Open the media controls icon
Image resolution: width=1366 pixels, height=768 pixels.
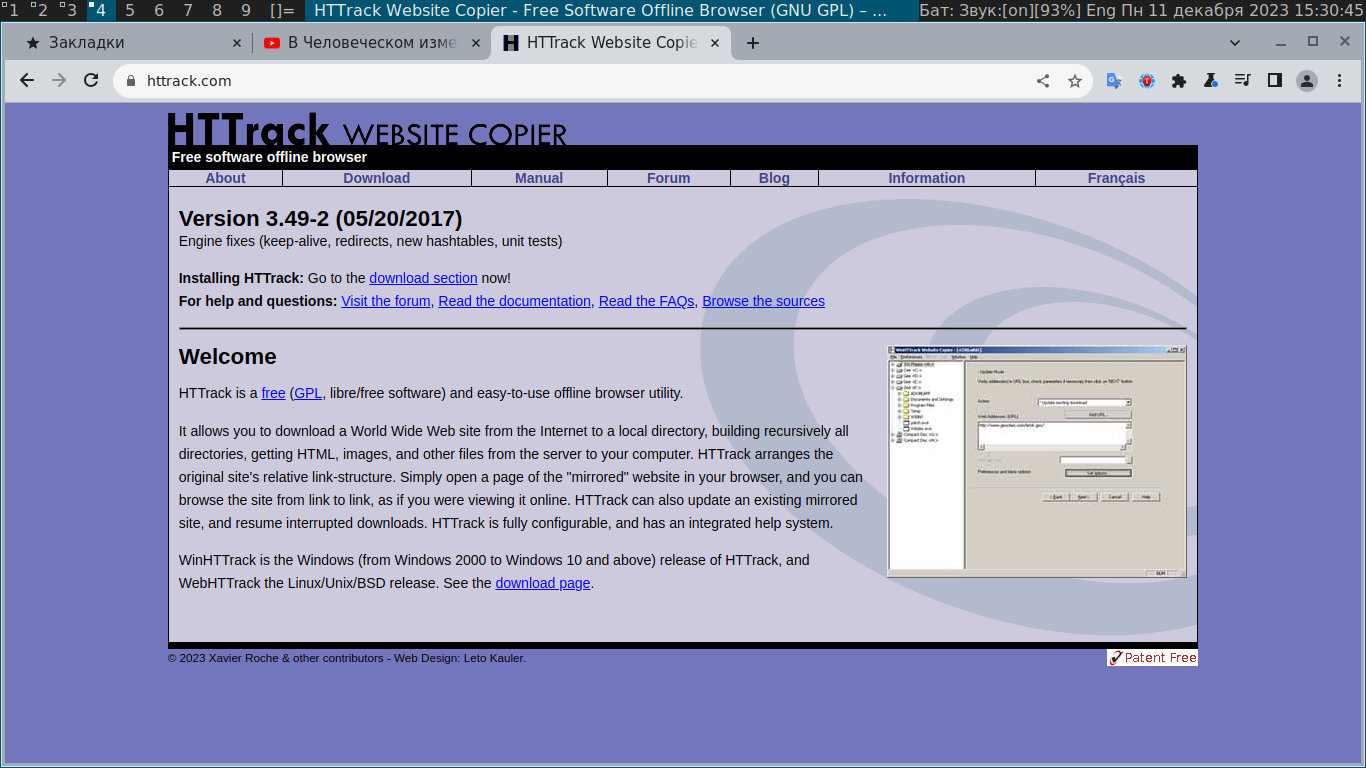pos(1243,81)
